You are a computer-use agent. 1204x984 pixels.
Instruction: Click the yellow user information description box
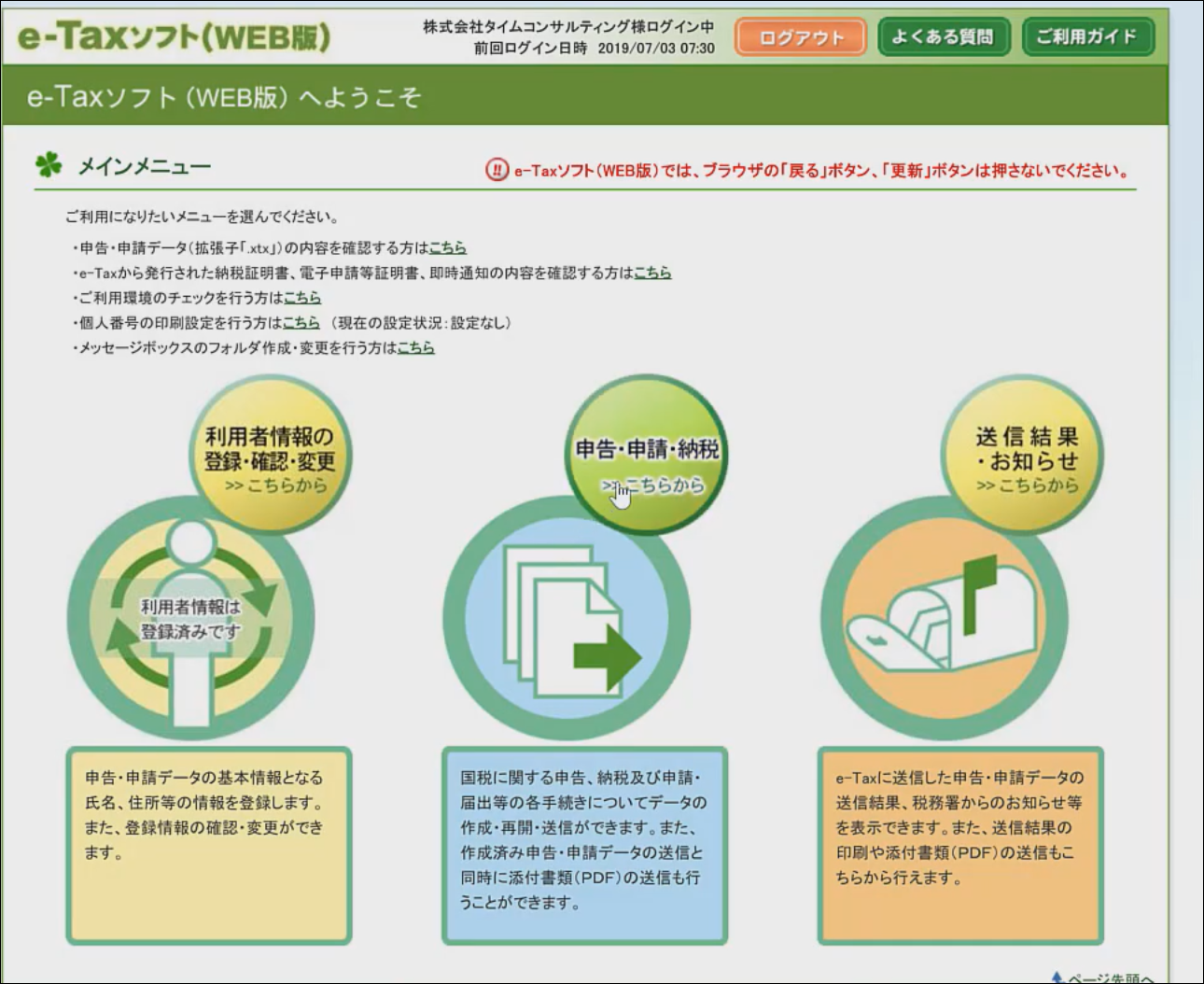(x=209, y=846)
